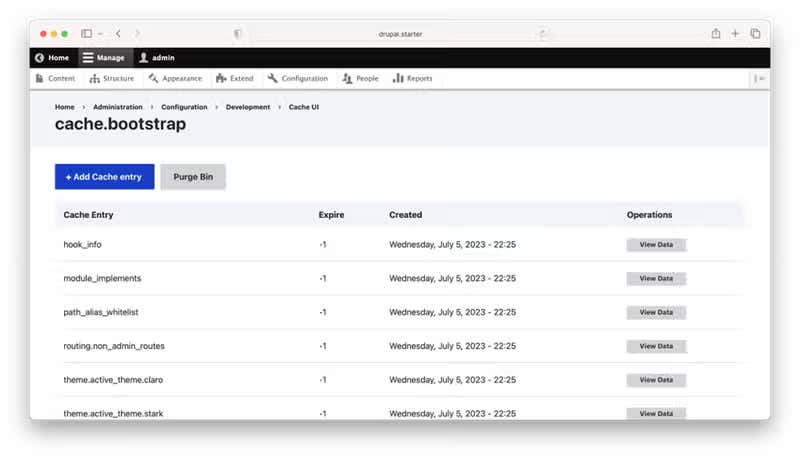The width and height of the screenshot is (800, 459).
Task: Click the Add Cache entry button
Action: [104, 177]
